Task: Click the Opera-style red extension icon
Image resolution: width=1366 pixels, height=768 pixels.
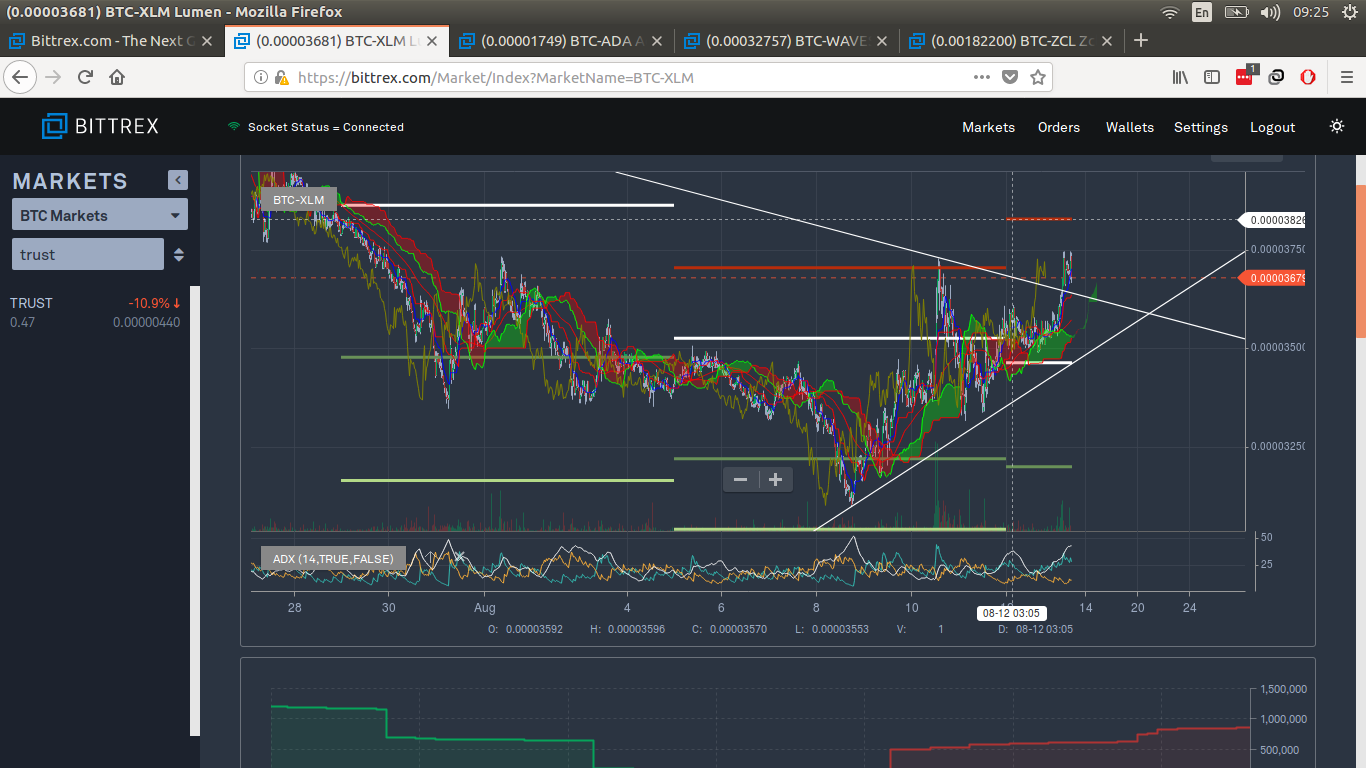Action: coord(1308,77)
